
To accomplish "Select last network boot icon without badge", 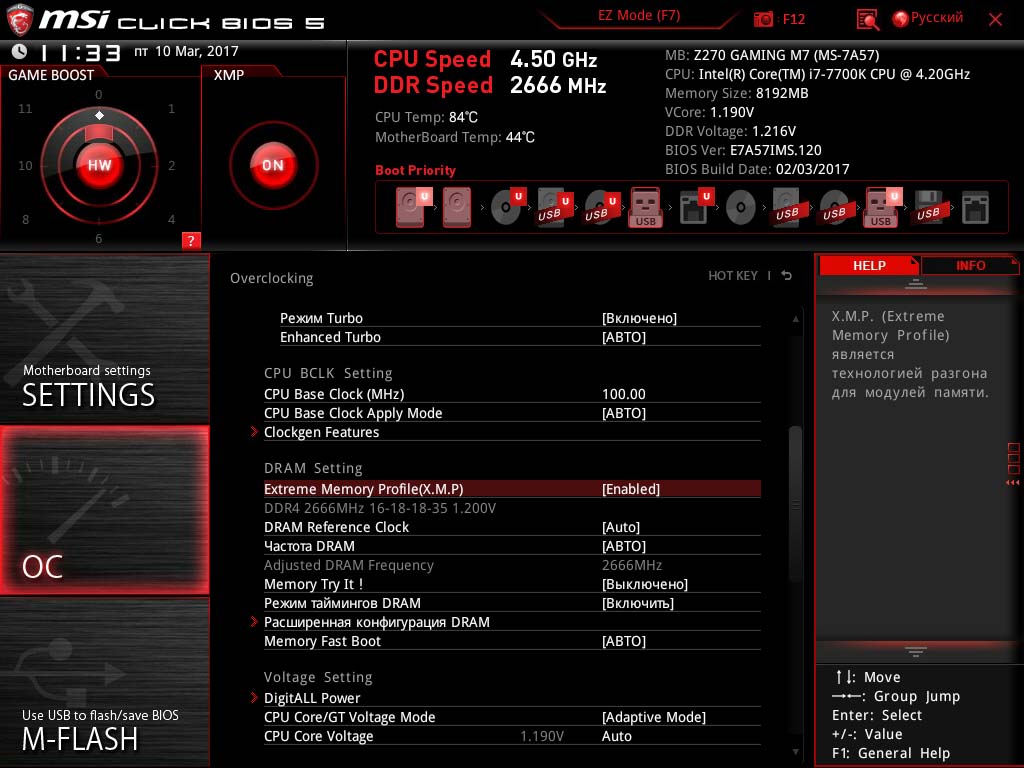I will (975, 208).
